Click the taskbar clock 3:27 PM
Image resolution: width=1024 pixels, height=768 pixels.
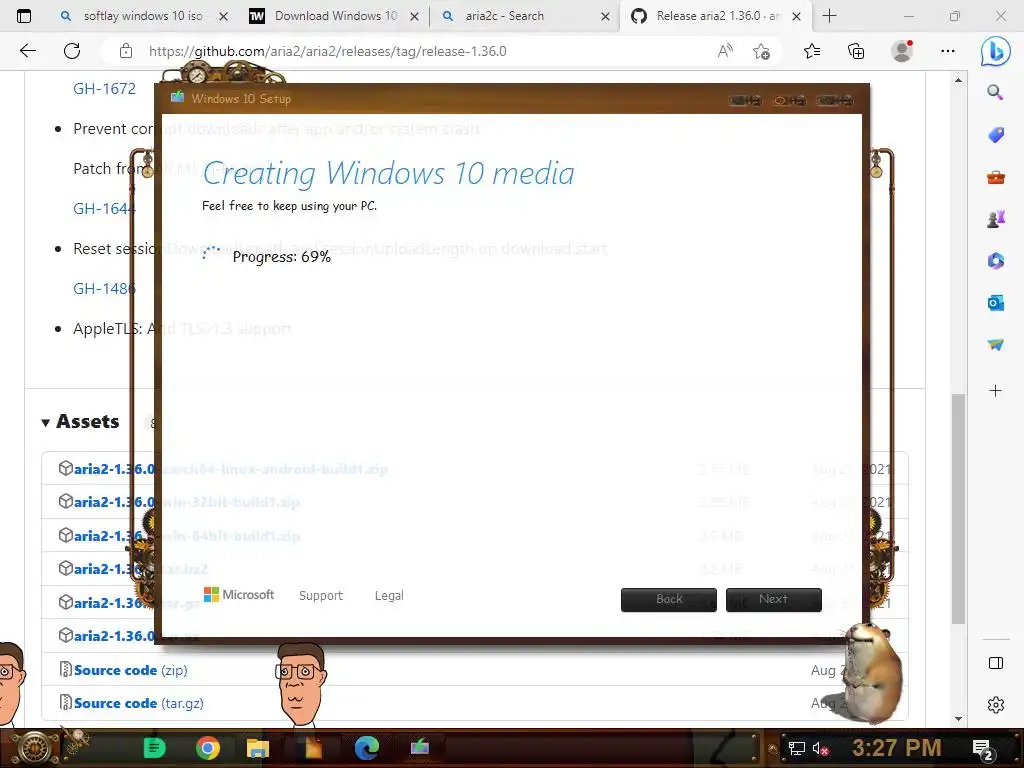pos(896,748)
